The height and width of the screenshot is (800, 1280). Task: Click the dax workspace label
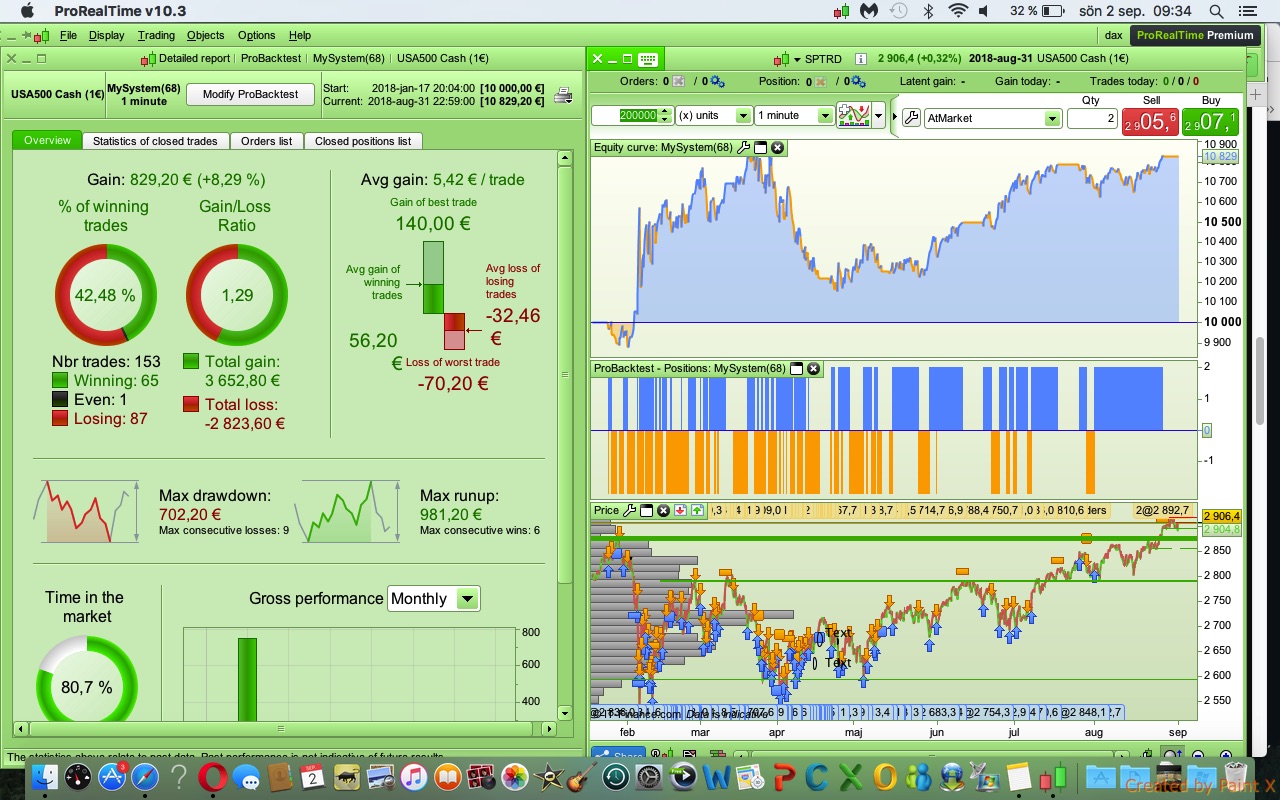pyautogui.click(x=1113, y=35)
